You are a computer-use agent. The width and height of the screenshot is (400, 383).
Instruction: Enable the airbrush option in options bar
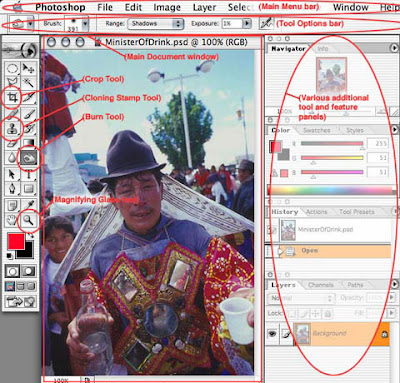[x=266, y=23]
